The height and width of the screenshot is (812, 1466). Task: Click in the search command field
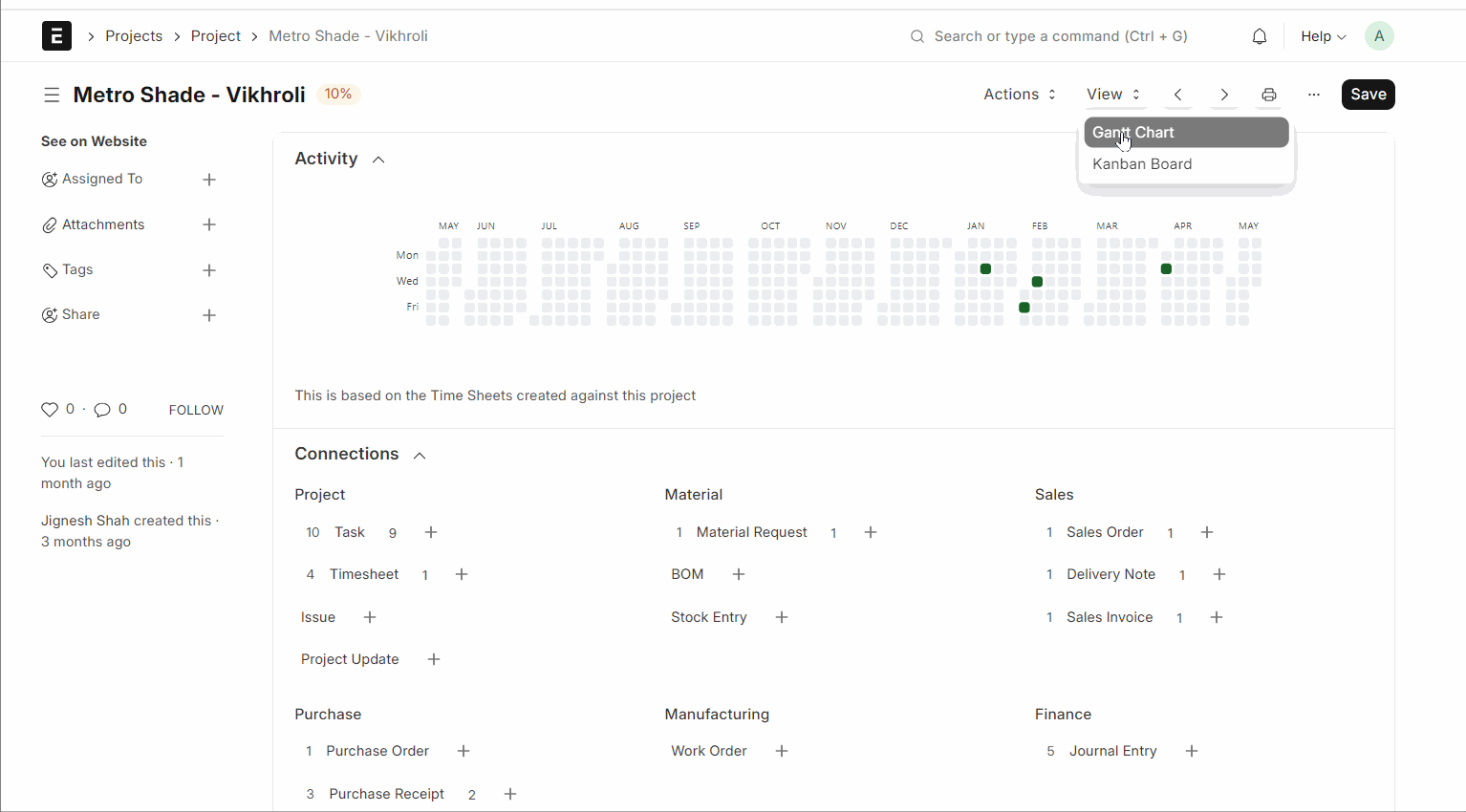coord(1061,36)
